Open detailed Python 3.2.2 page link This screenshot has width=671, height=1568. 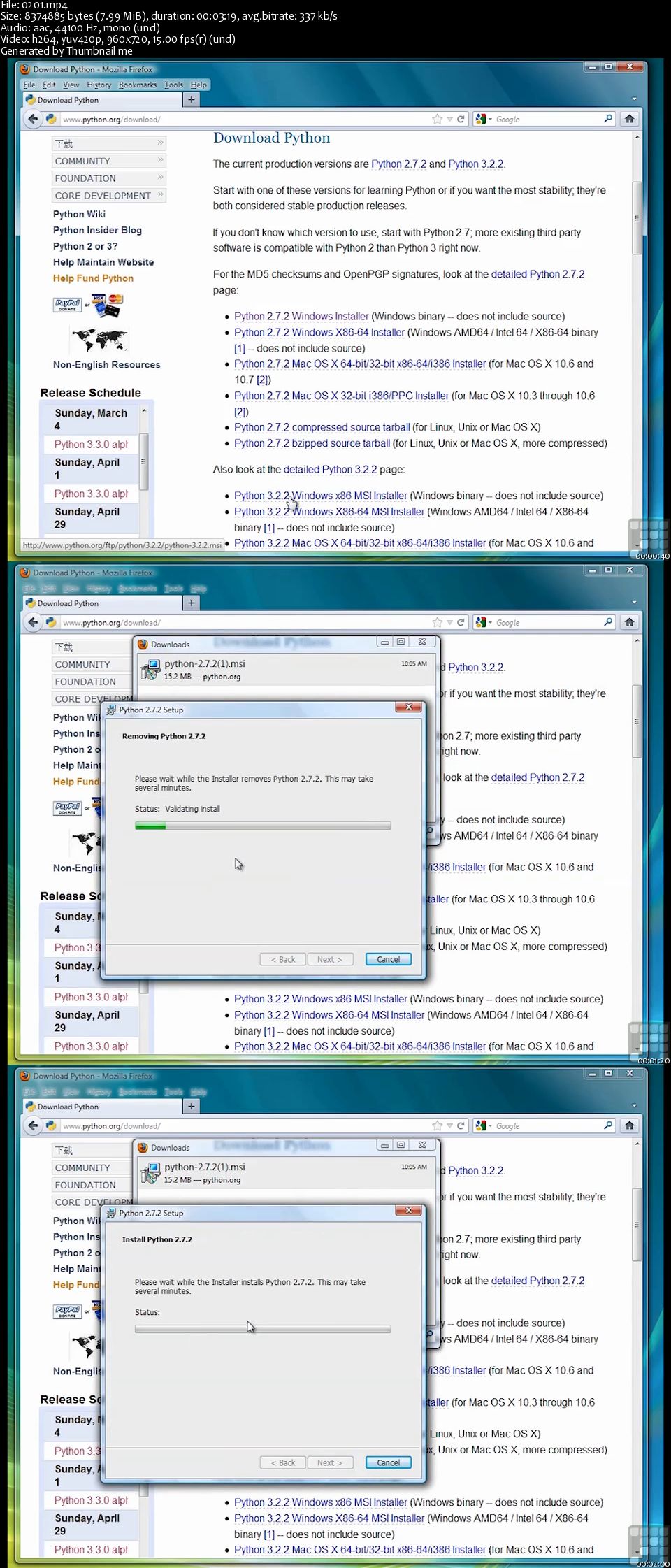click(330, 470)
